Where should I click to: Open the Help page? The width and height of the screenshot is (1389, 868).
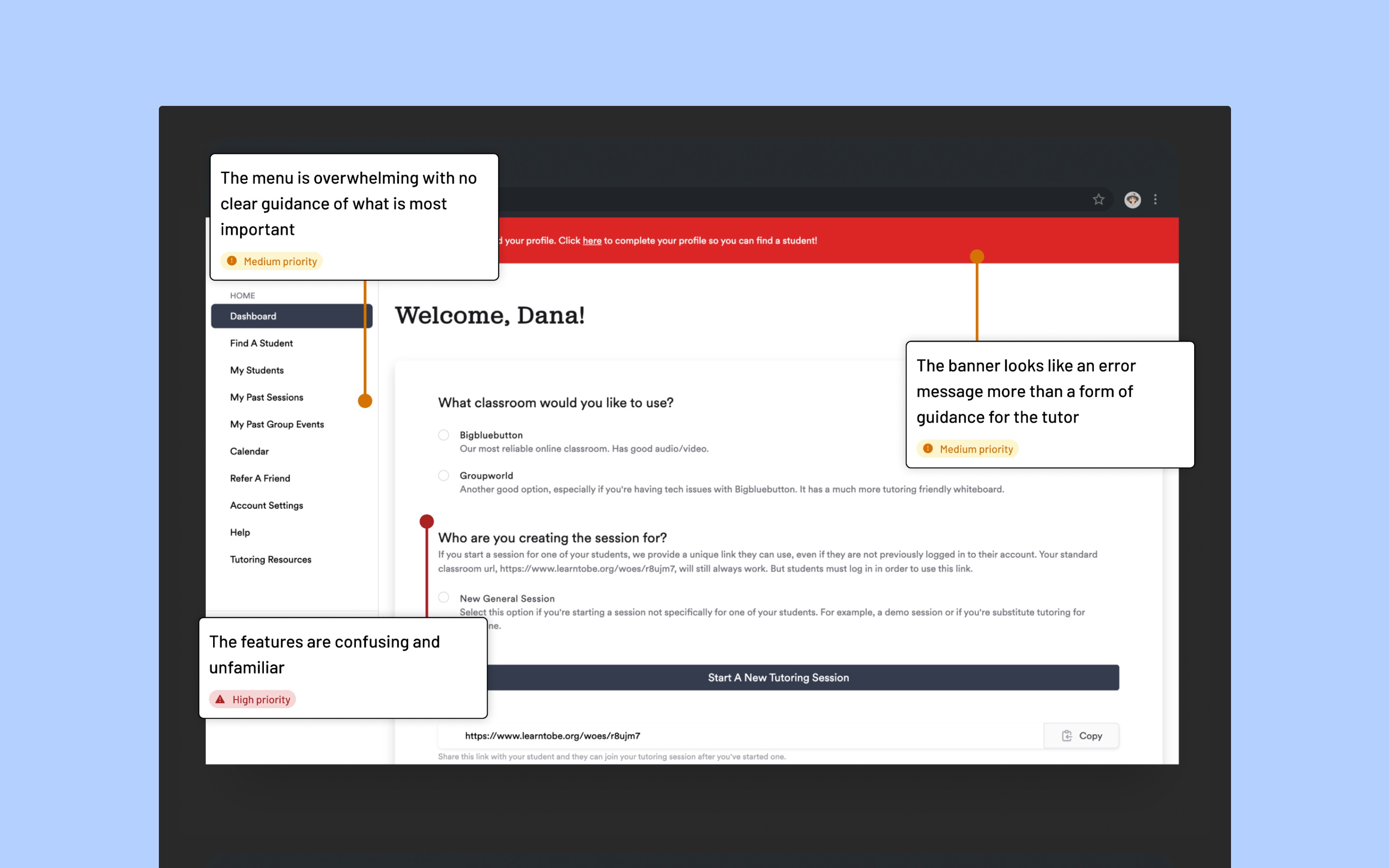pos(240,532)
